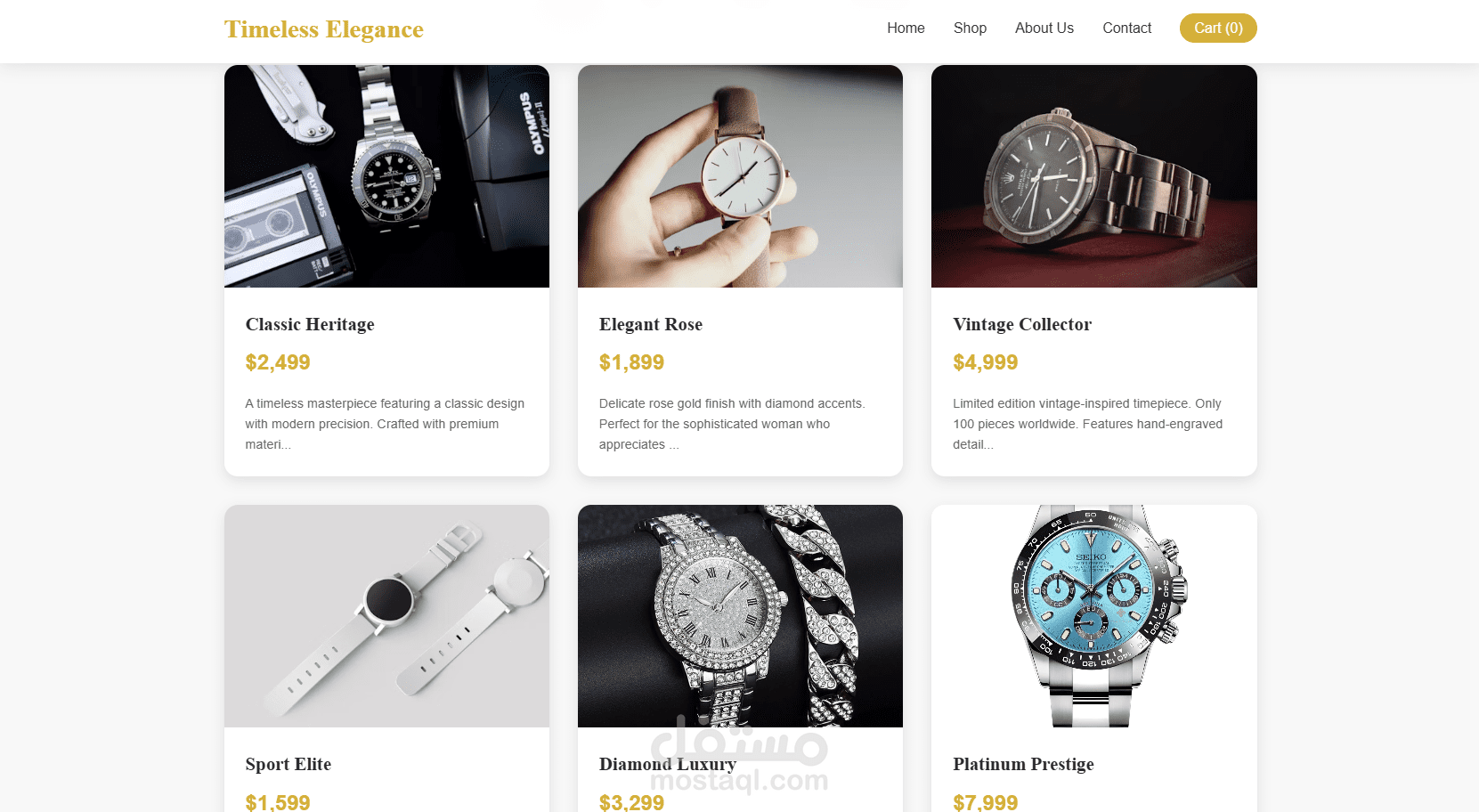This screenshot has height=812, width=1479.
Task: Click the $4,999 Vintage Collector price
Action: [986, 362]
